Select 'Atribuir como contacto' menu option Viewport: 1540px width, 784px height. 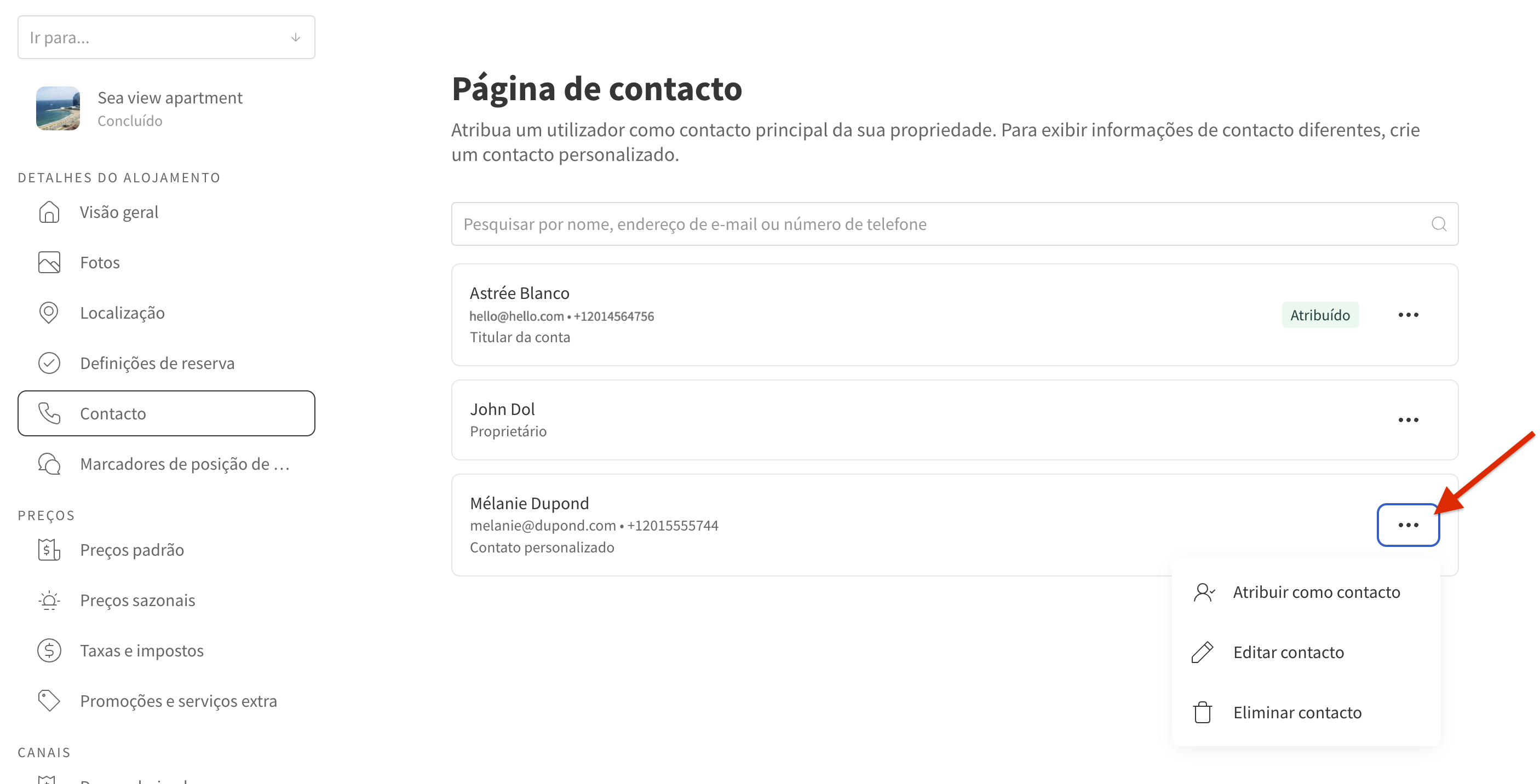(x=1315, y=592)
